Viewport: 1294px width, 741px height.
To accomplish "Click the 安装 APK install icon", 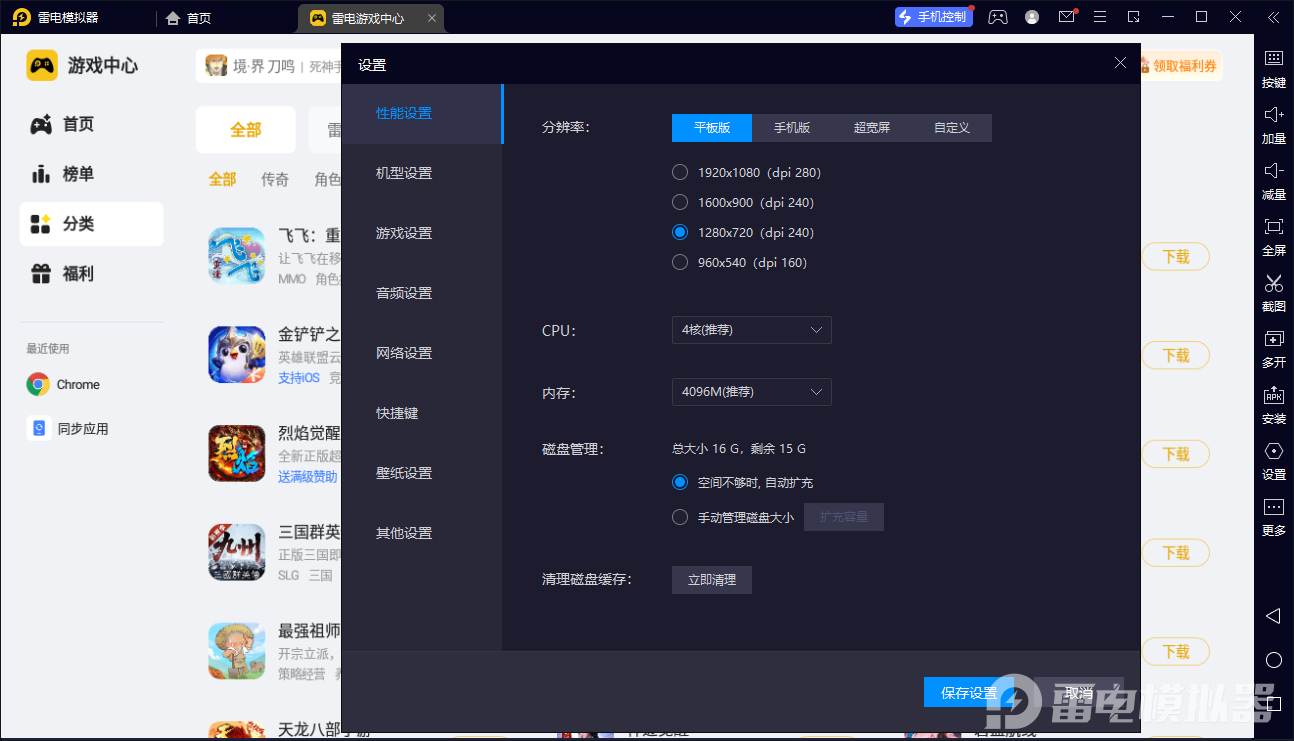I will 1273,406.
